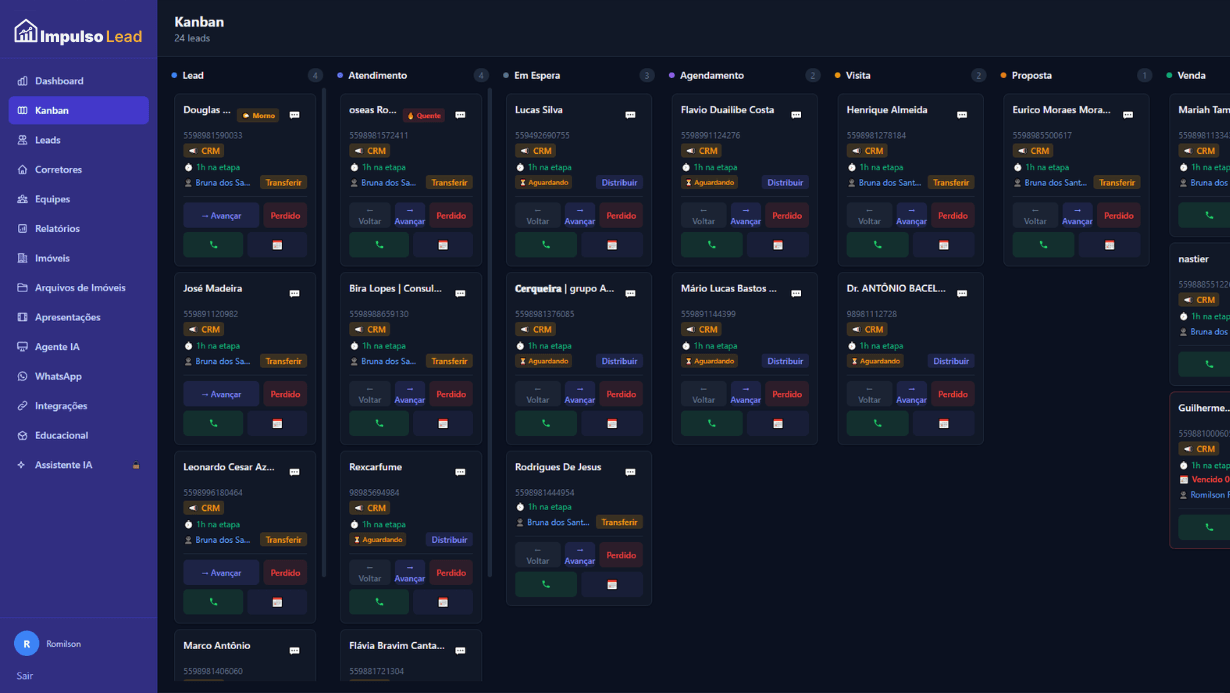Screen dimensions: 1230x693
Task: Open the calendar button on Douglas card
Action: tap(277, 244)
